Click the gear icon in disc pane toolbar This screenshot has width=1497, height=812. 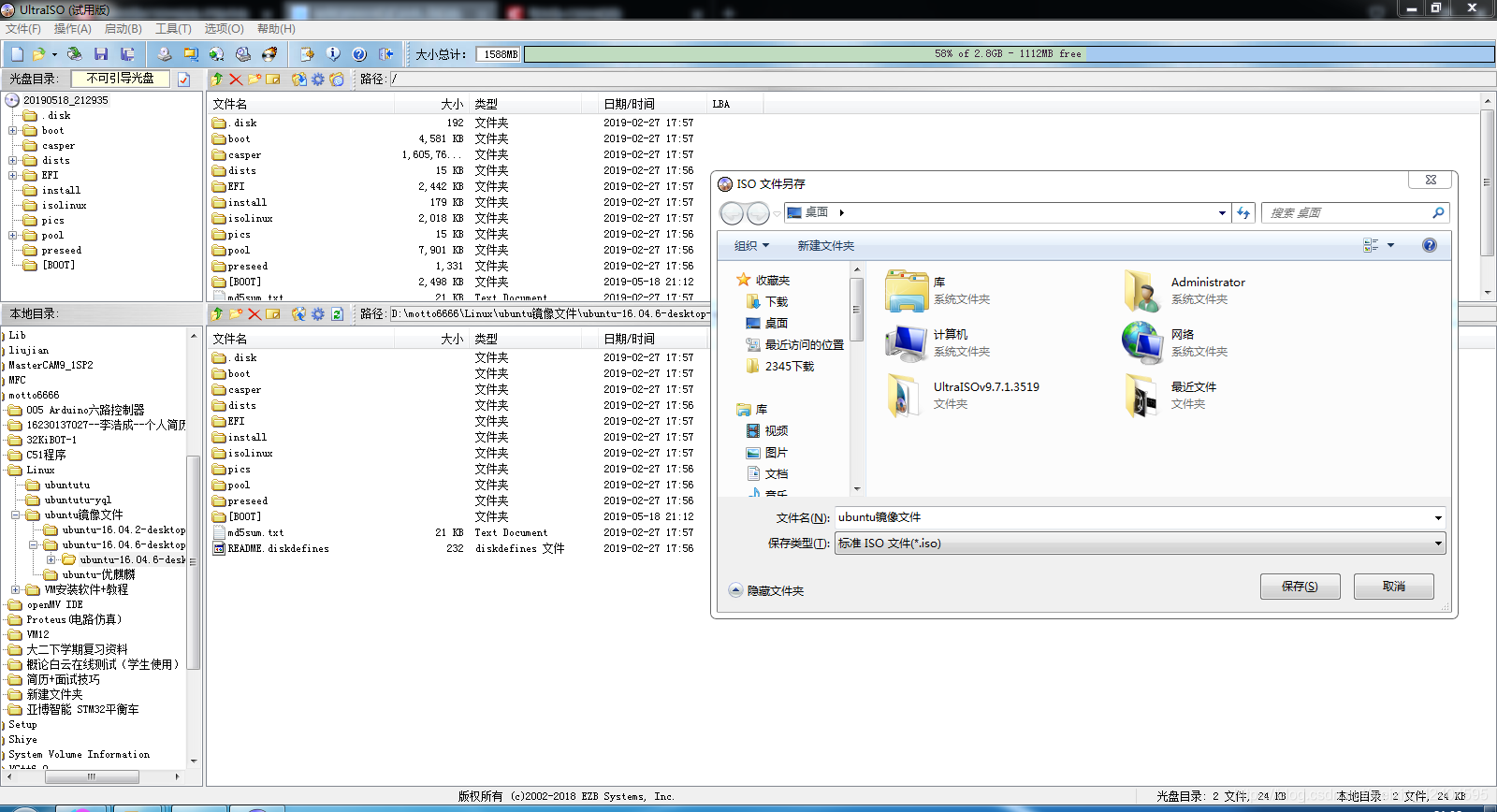click(x=318, y=80)
